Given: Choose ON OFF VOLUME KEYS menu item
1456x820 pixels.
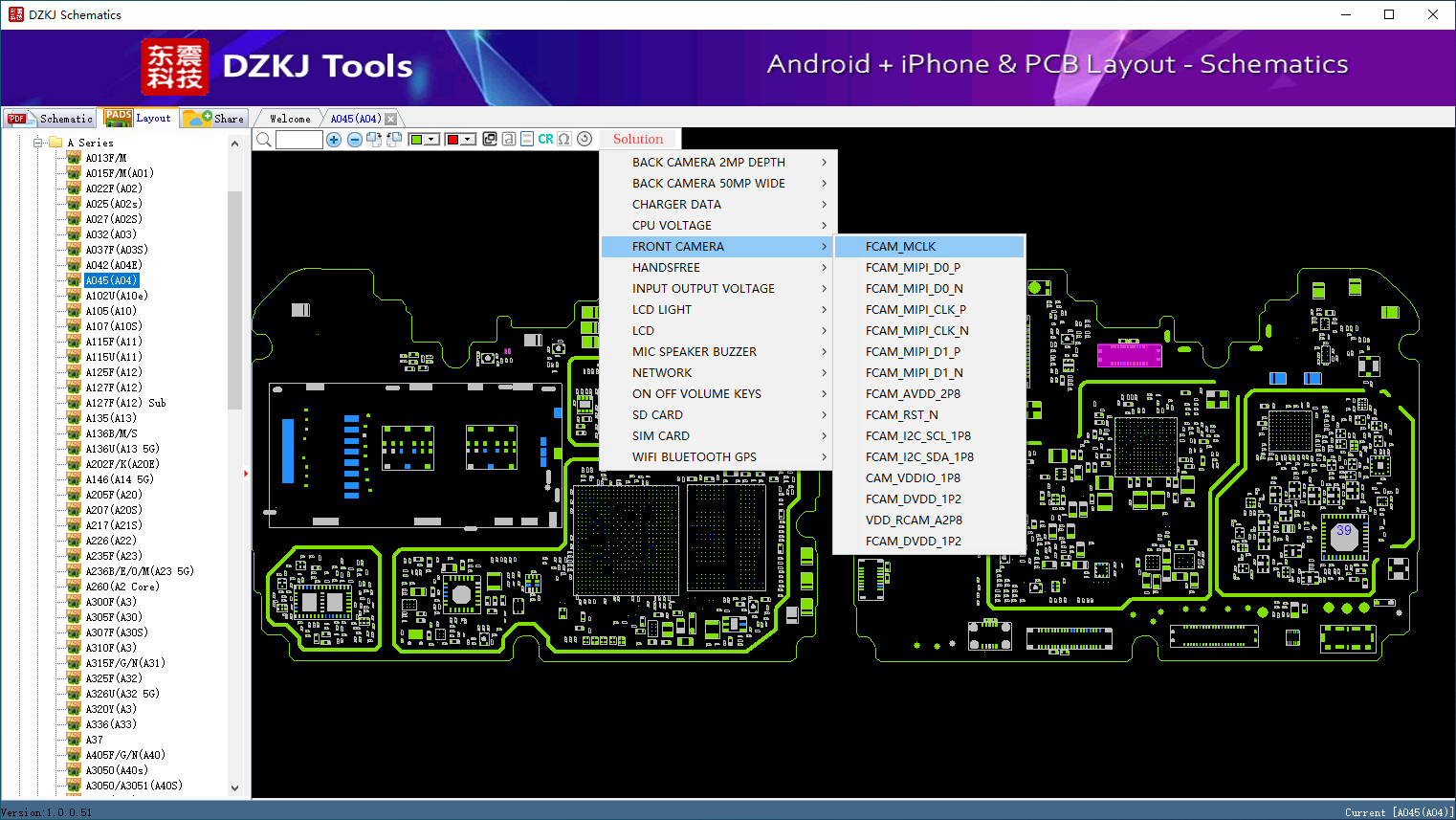Looking at the screenshot, I should point(718,394).
